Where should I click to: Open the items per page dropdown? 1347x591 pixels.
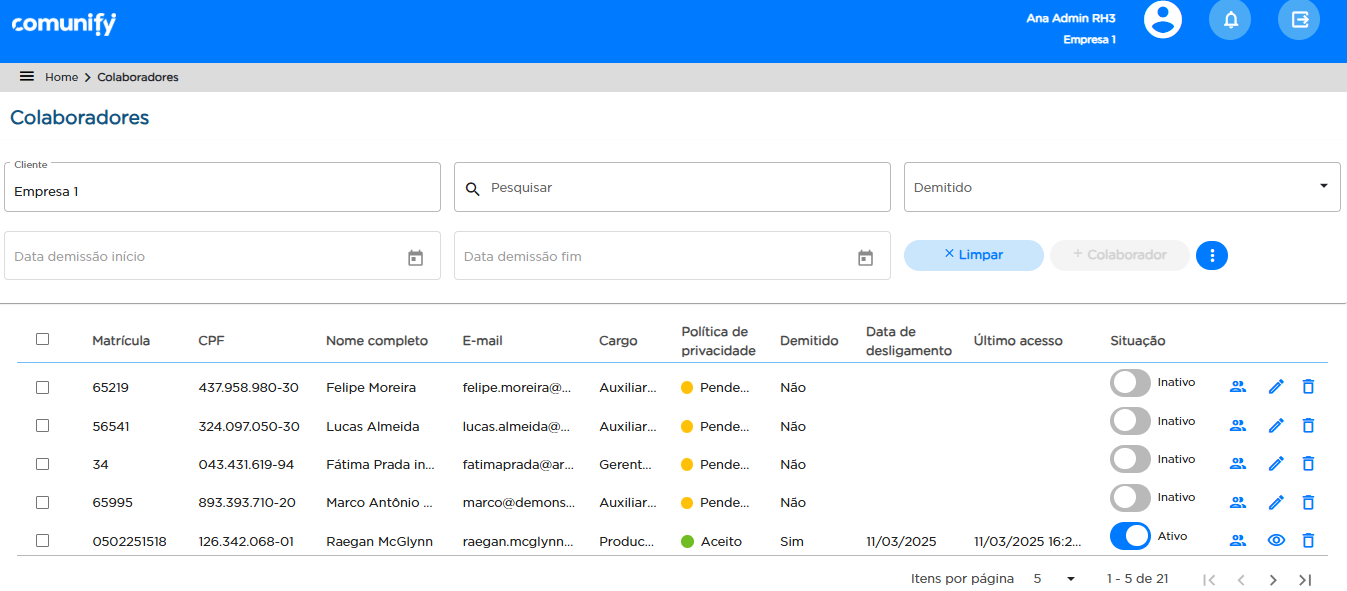(x=1055, y=579)
